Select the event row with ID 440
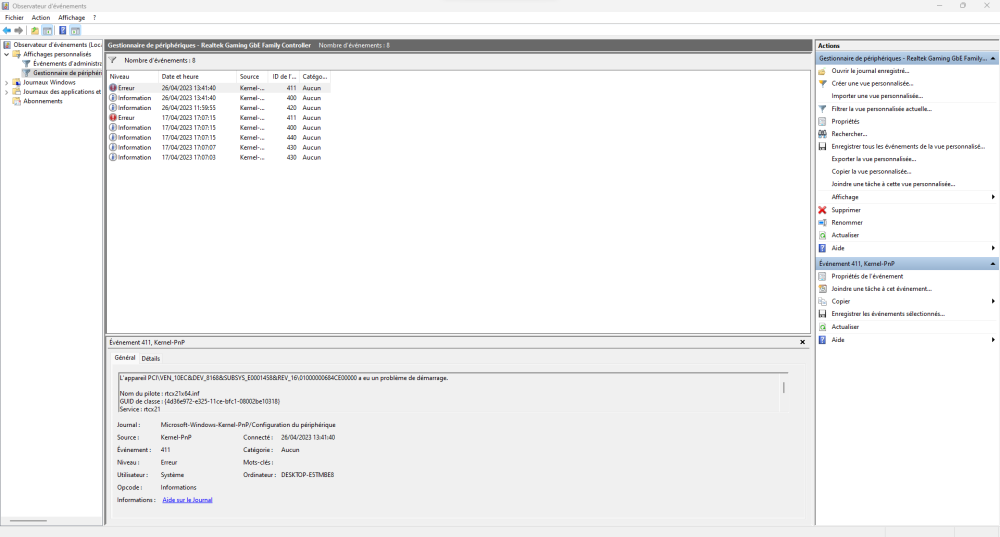 (219, 138)
